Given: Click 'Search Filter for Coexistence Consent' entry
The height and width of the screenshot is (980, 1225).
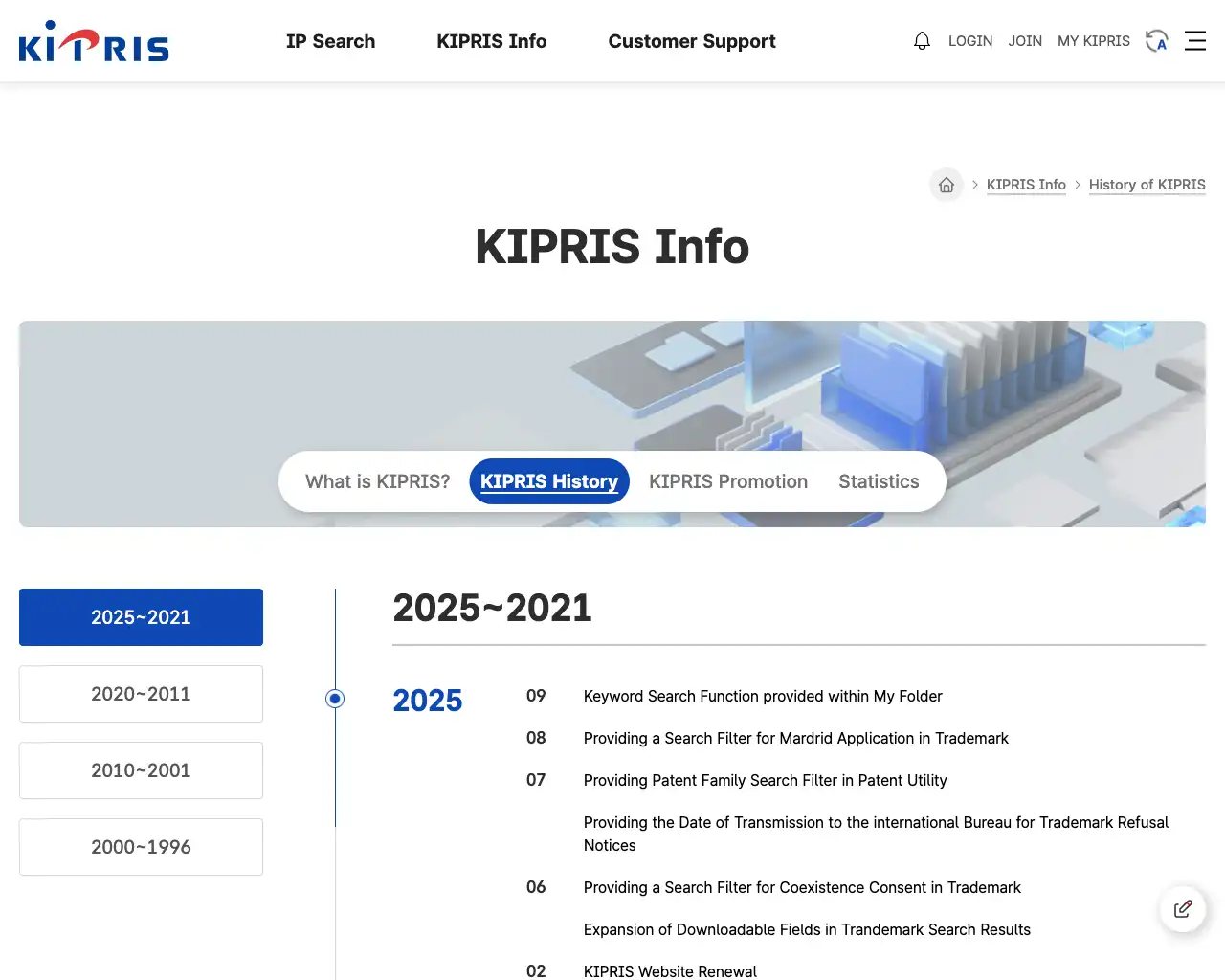Looking at the screenshot, I should (802, 888).
